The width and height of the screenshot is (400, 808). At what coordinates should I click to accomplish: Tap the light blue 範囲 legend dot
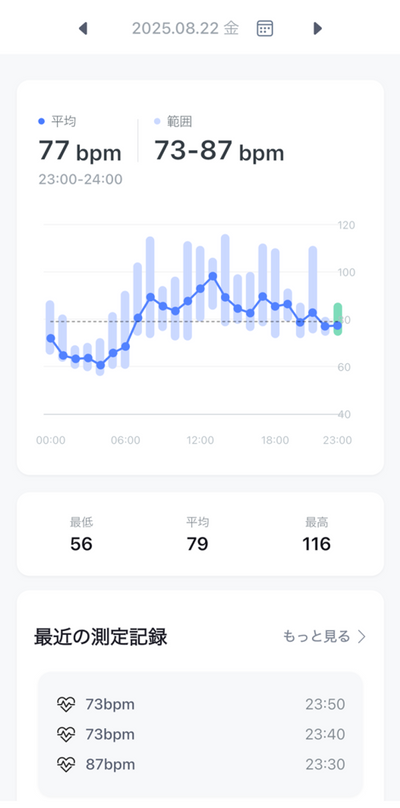point(157,122)
